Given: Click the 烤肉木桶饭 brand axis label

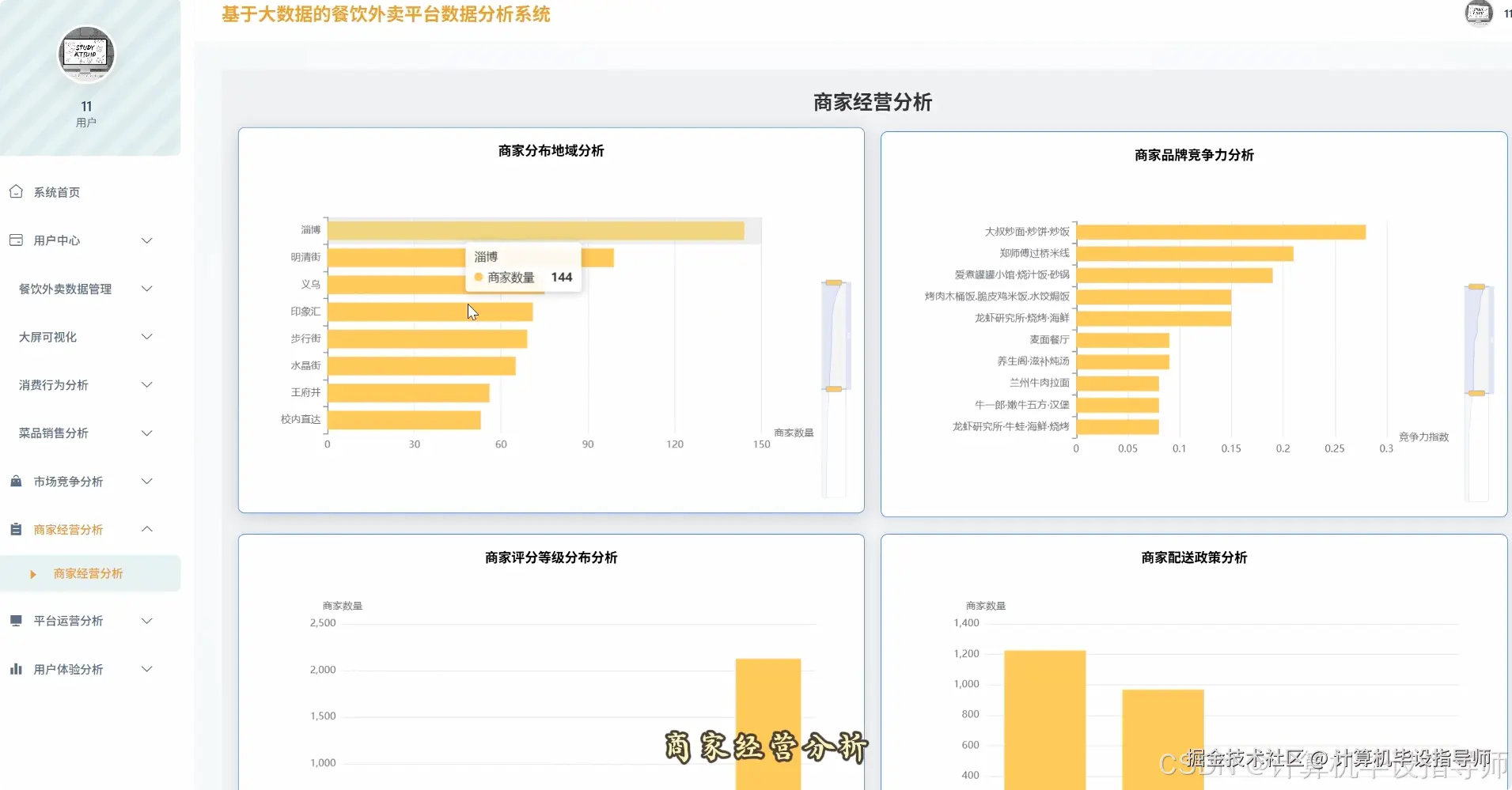Looking at the screenshot, I should coord(997,297).
